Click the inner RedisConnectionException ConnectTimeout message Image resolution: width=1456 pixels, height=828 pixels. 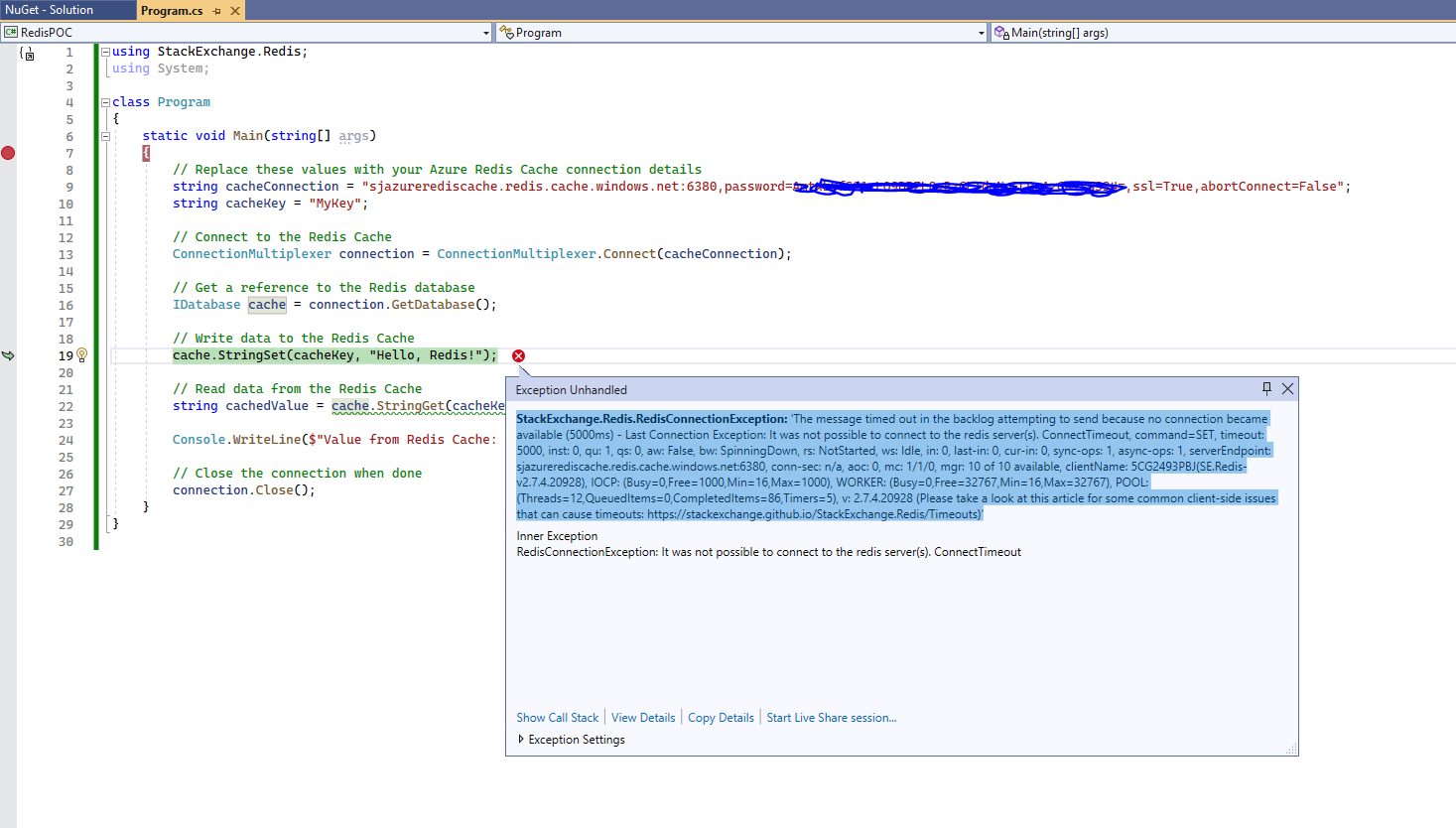768,552
